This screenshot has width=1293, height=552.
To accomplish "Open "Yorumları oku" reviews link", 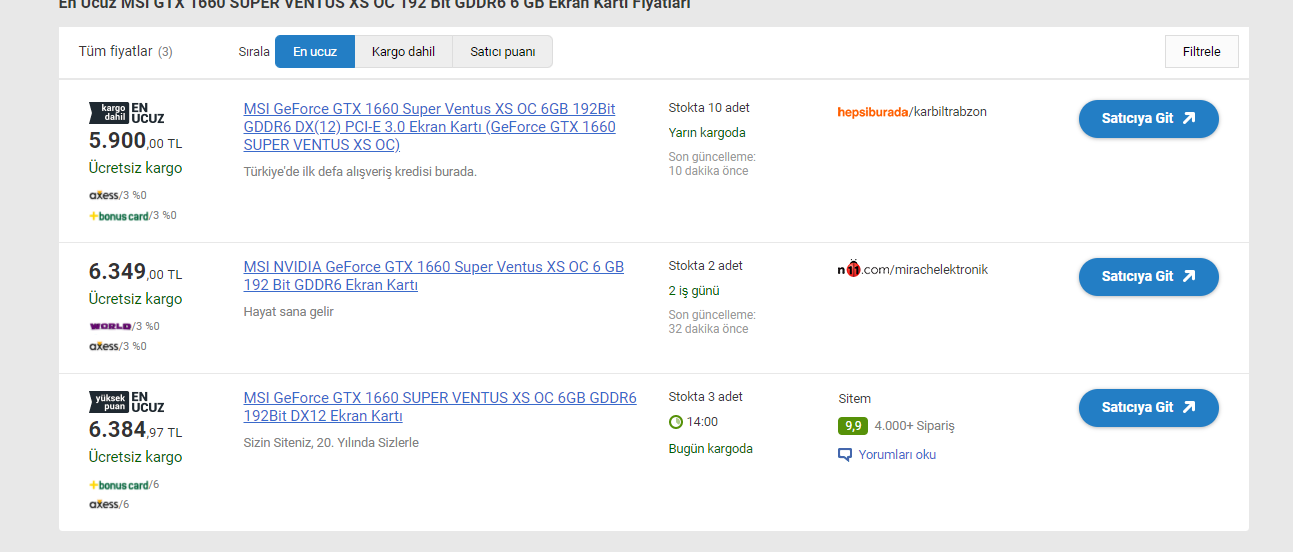I will pyautogui.click(x=897, y=454).
